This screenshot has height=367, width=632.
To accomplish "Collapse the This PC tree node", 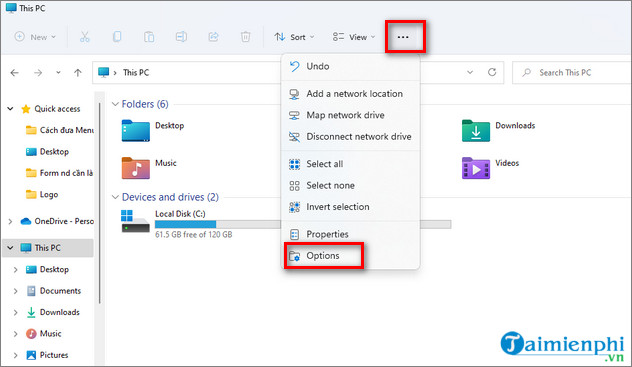I will [x=10, y=248].
